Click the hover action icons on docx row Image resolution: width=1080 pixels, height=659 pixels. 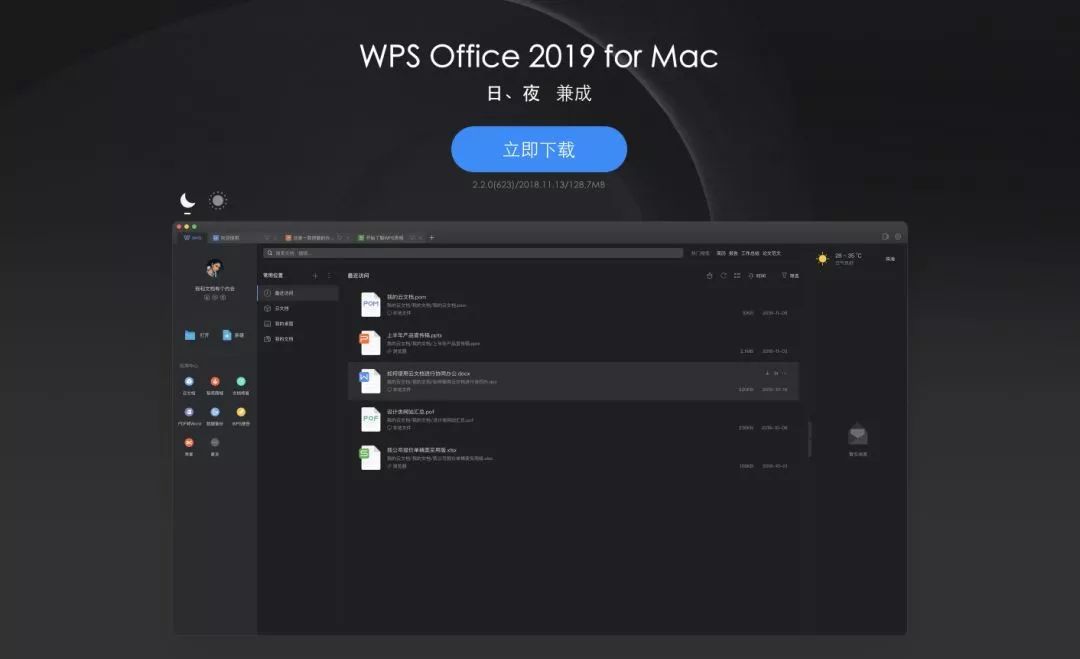tap(776, 373)
